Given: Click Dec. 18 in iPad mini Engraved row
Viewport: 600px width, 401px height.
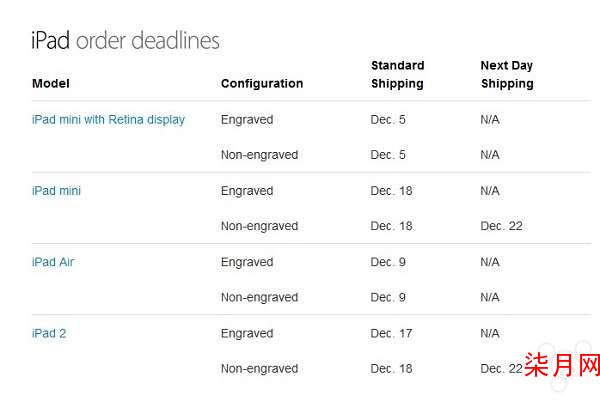Looking at the screenshot, I should [x=391, y=191].
